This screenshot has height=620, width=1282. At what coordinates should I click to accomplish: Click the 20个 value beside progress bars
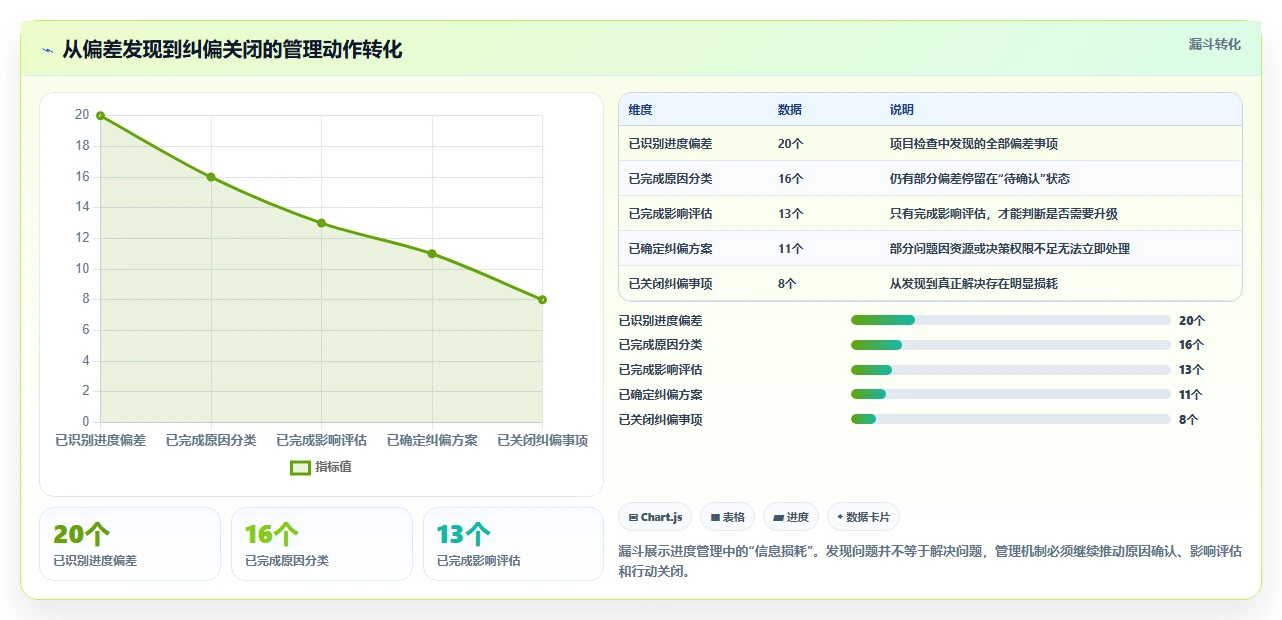[x=1192, y=321]
